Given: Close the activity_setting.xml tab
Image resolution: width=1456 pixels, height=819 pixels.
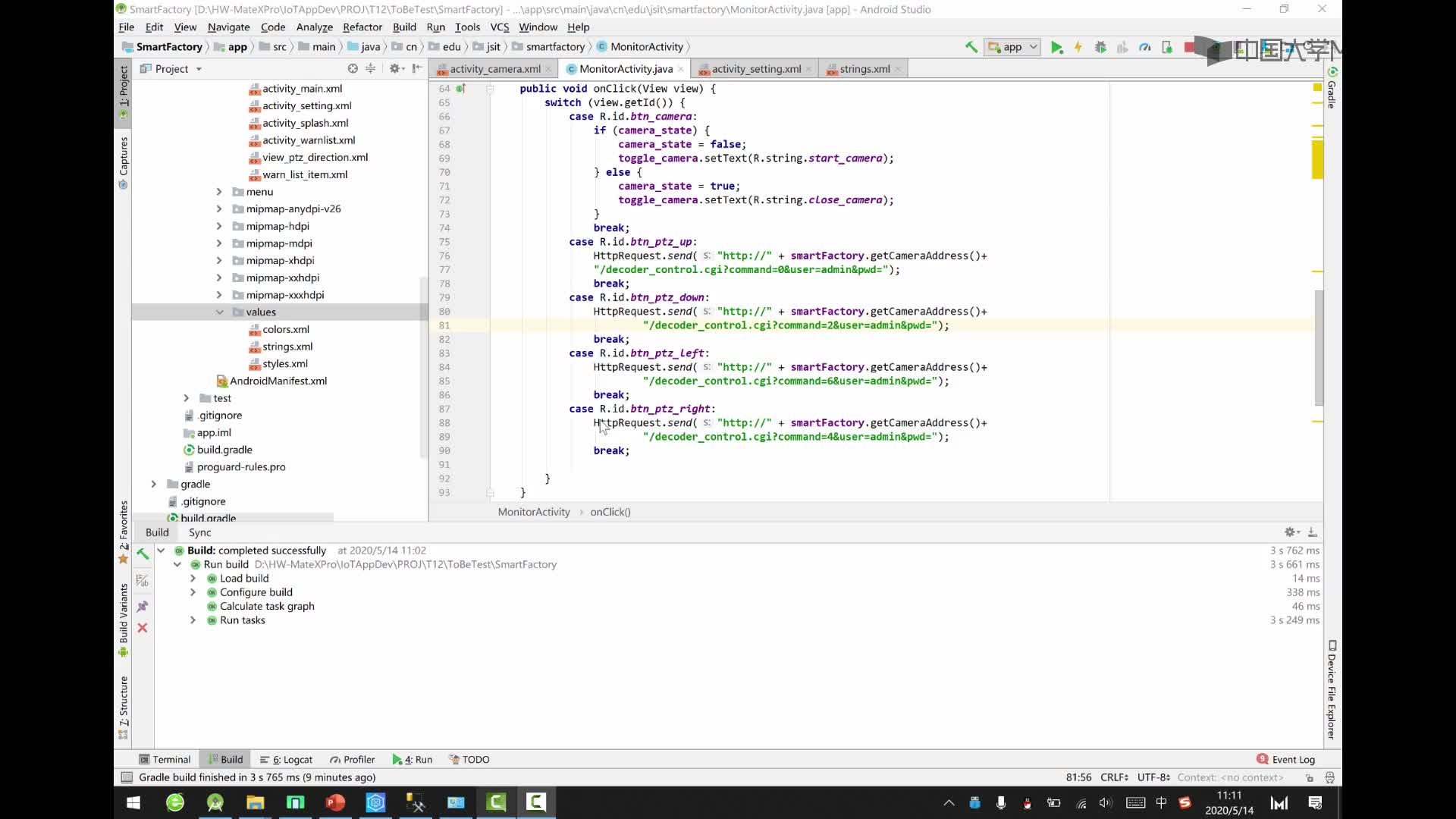Looking at the screenshot, I should (x=808, y=69).
